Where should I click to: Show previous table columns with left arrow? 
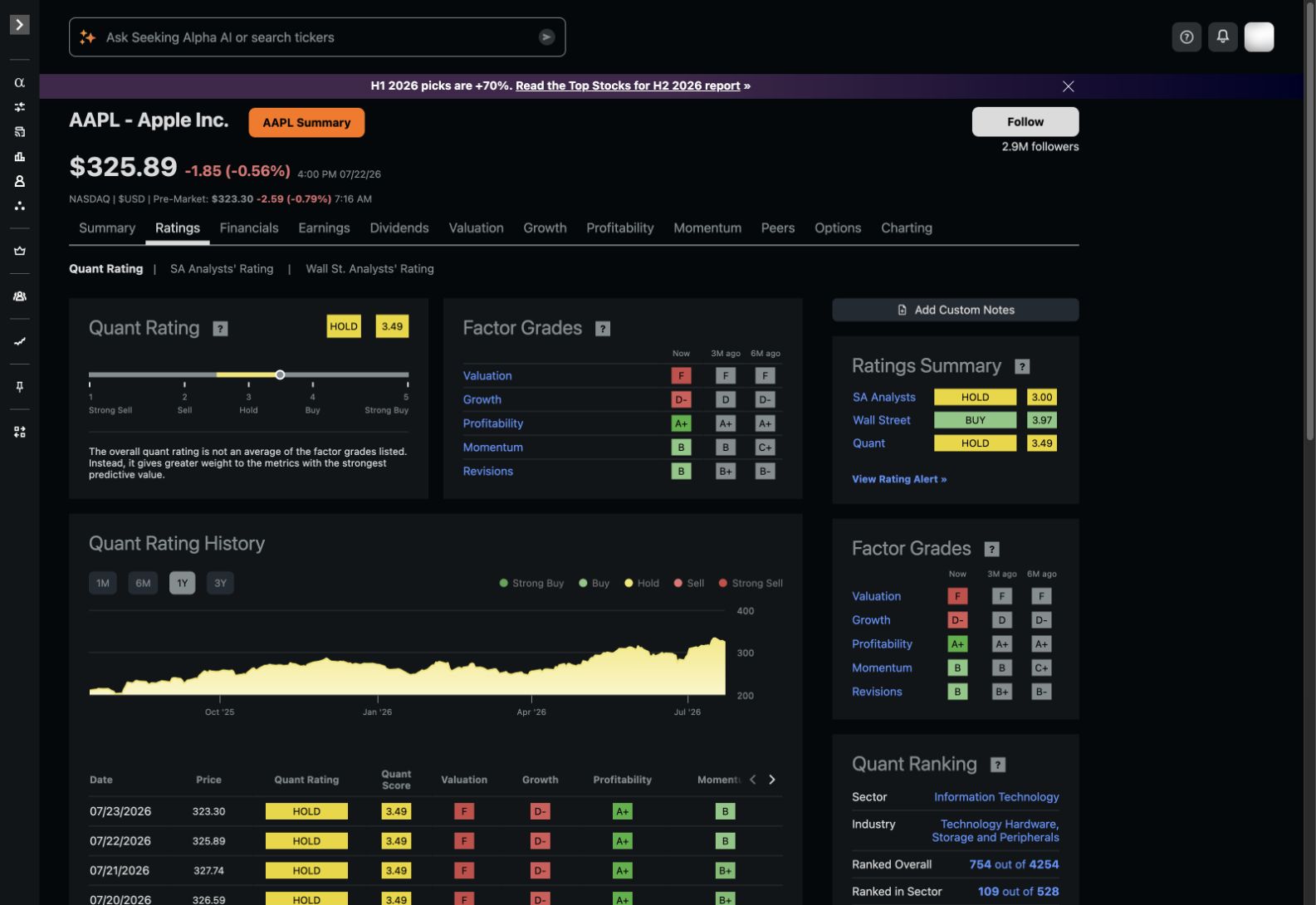(x=752, y=780)
